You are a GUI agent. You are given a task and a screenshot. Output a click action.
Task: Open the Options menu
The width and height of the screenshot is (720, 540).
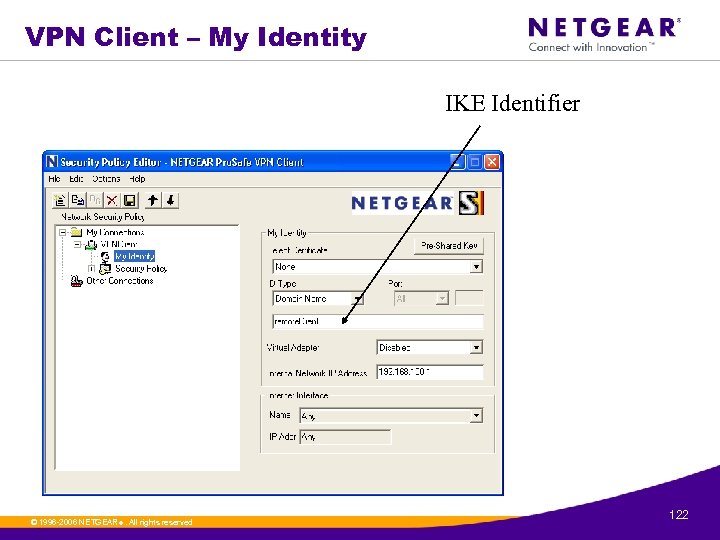point(106,179)
